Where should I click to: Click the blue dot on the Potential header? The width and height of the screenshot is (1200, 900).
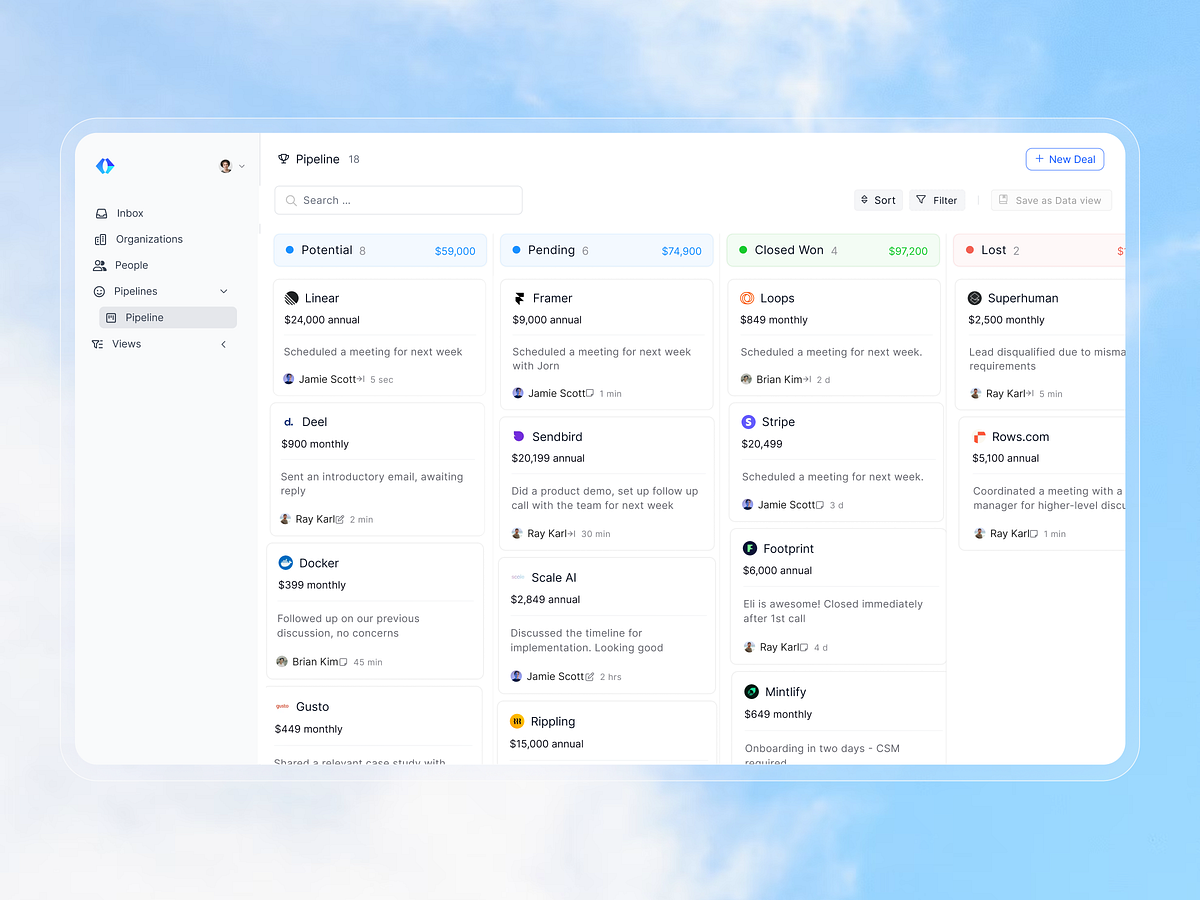coord(290,250)
